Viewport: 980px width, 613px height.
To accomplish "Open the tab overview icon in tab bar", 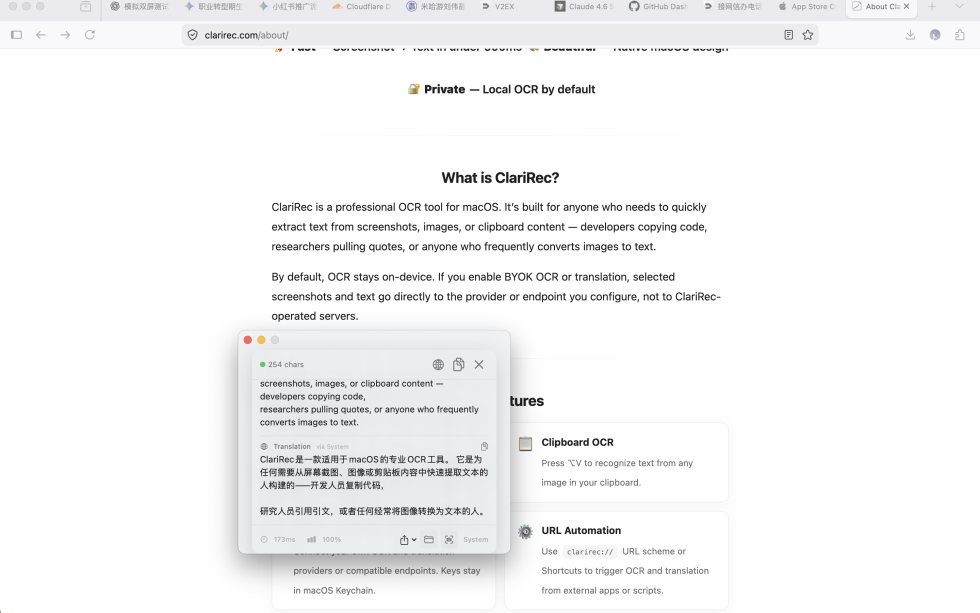I will point(86,6).
